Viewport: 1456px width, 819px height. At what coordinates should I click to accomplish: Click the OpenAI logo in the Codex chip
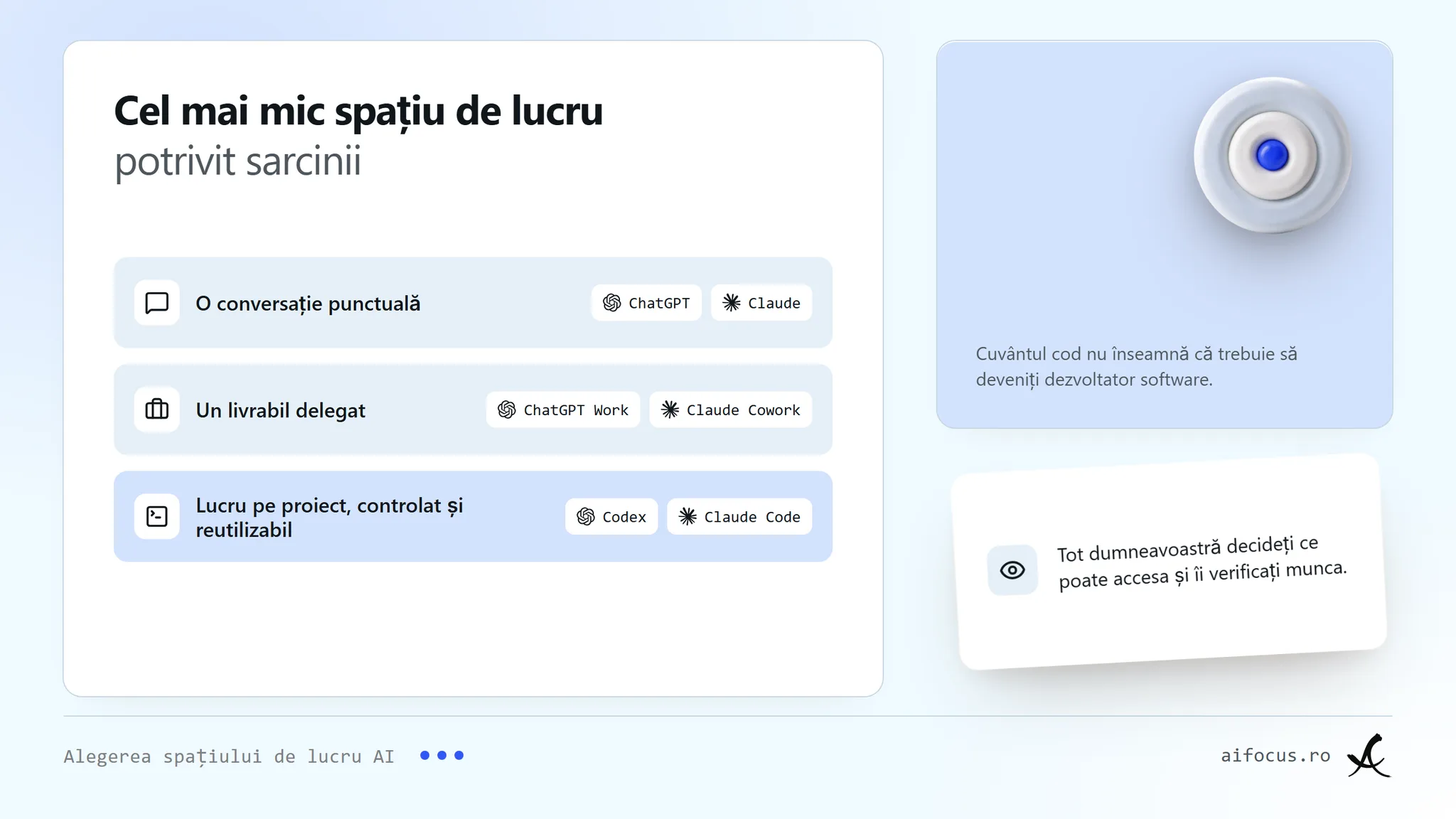(586, 517)
